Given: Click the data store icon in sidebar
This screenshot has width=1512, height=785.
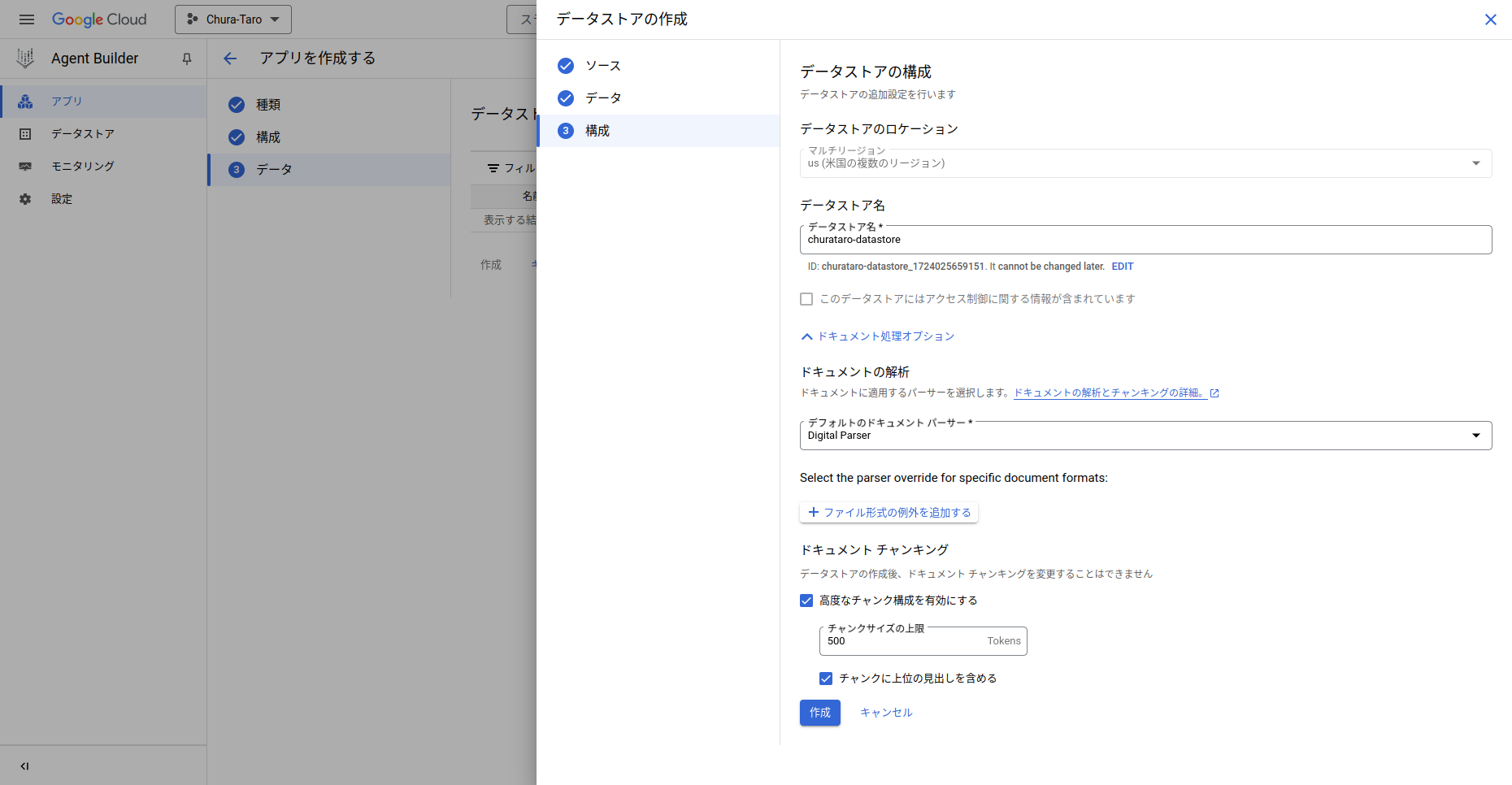Looking at the screenshot, I should pos(25,134).
